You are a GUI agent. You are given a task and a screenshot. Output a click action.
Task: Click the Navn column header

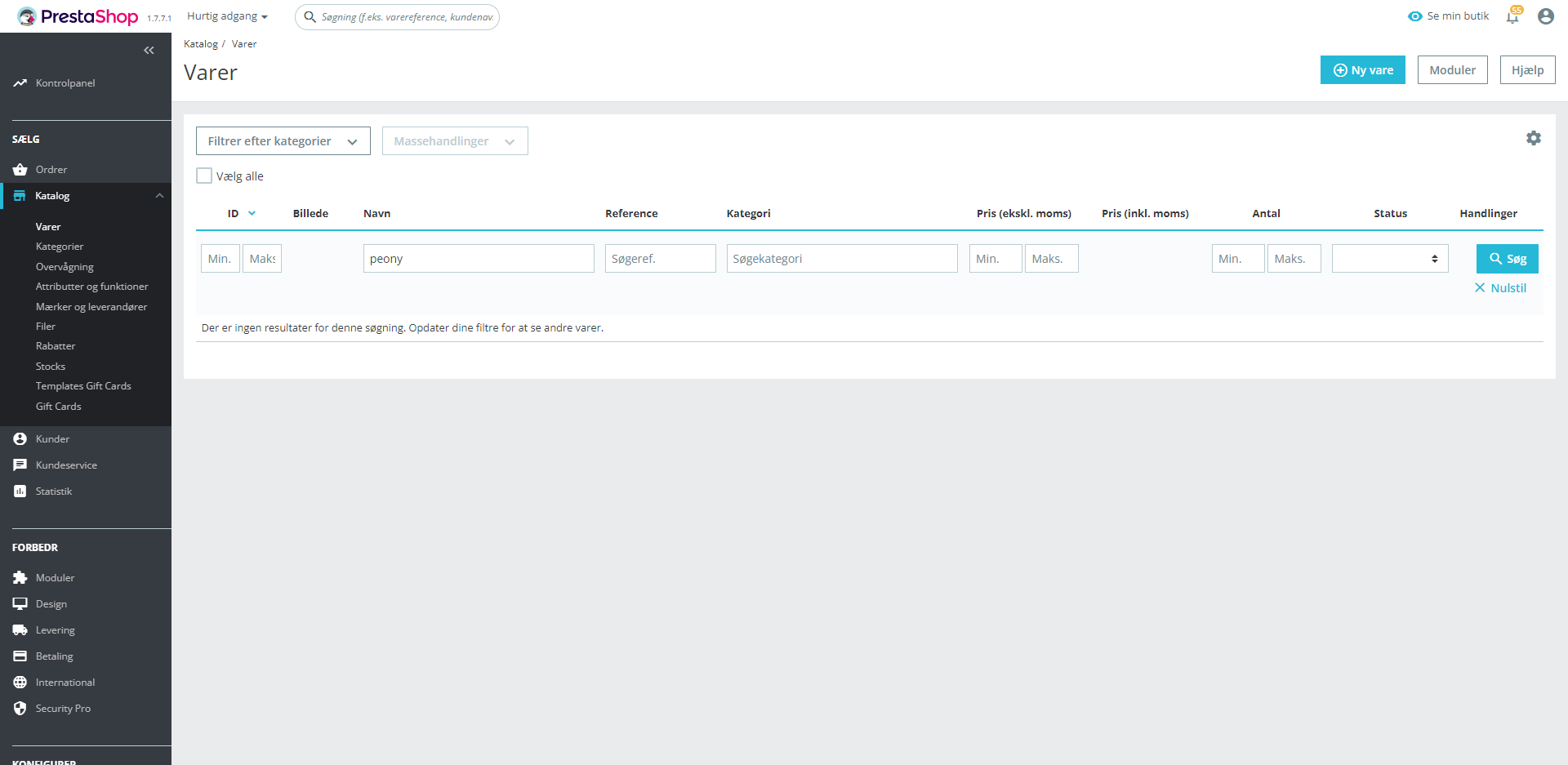(x=376, y=214)
